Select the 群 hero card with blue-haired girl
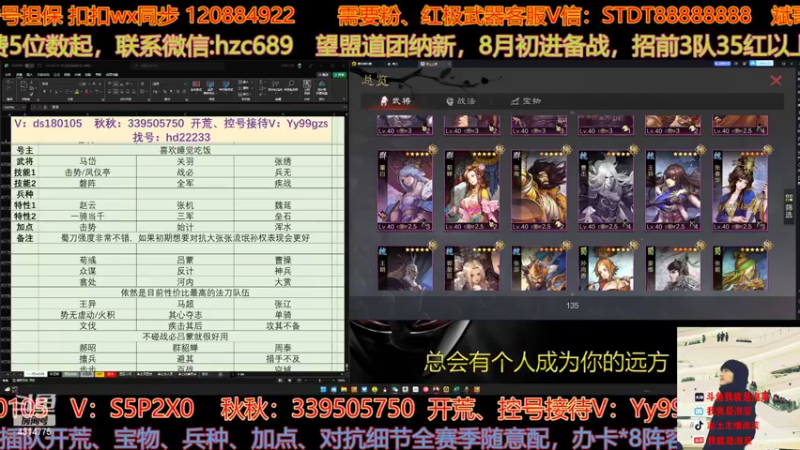Screen dimensions: 800x450 click(x=405, y=190)
